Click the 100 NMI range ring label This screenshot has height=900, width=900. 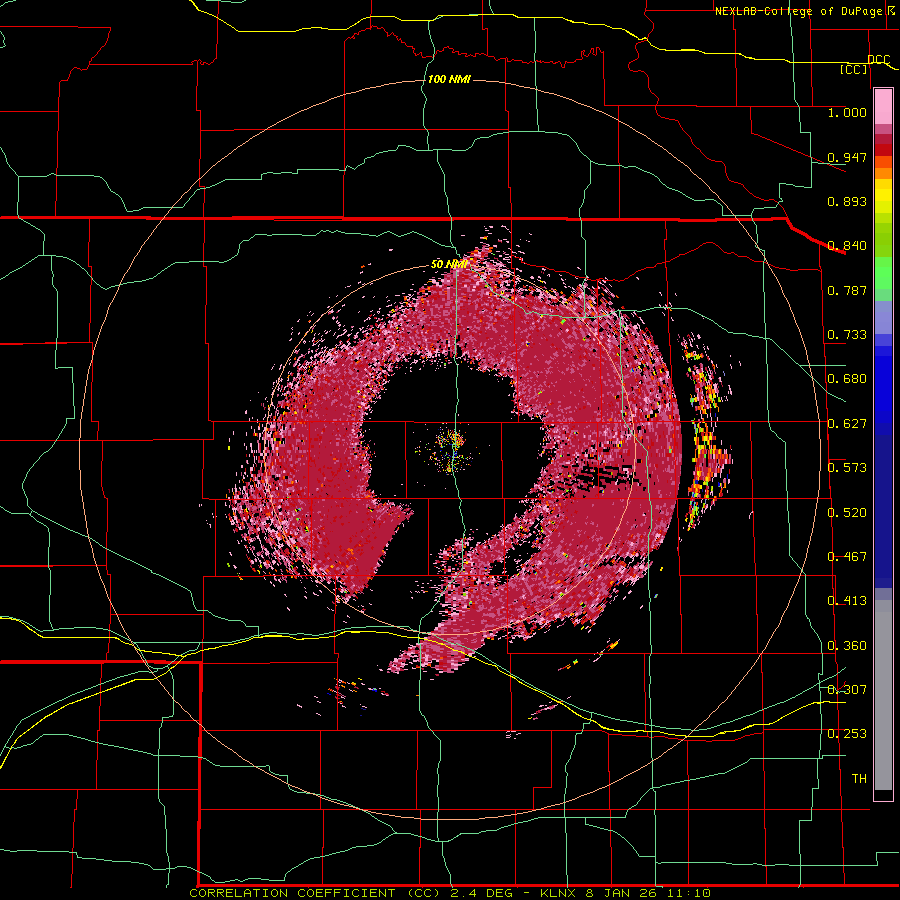coord(449,79)
